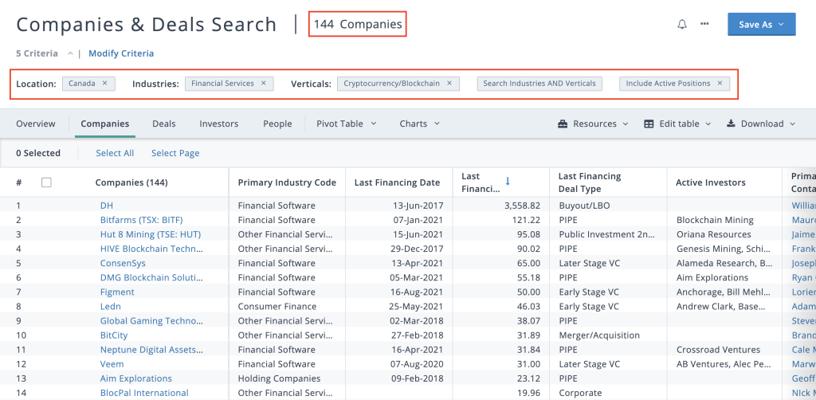Click the Modify Criteria link
The image size is (816, 400).
click(121, 54)
